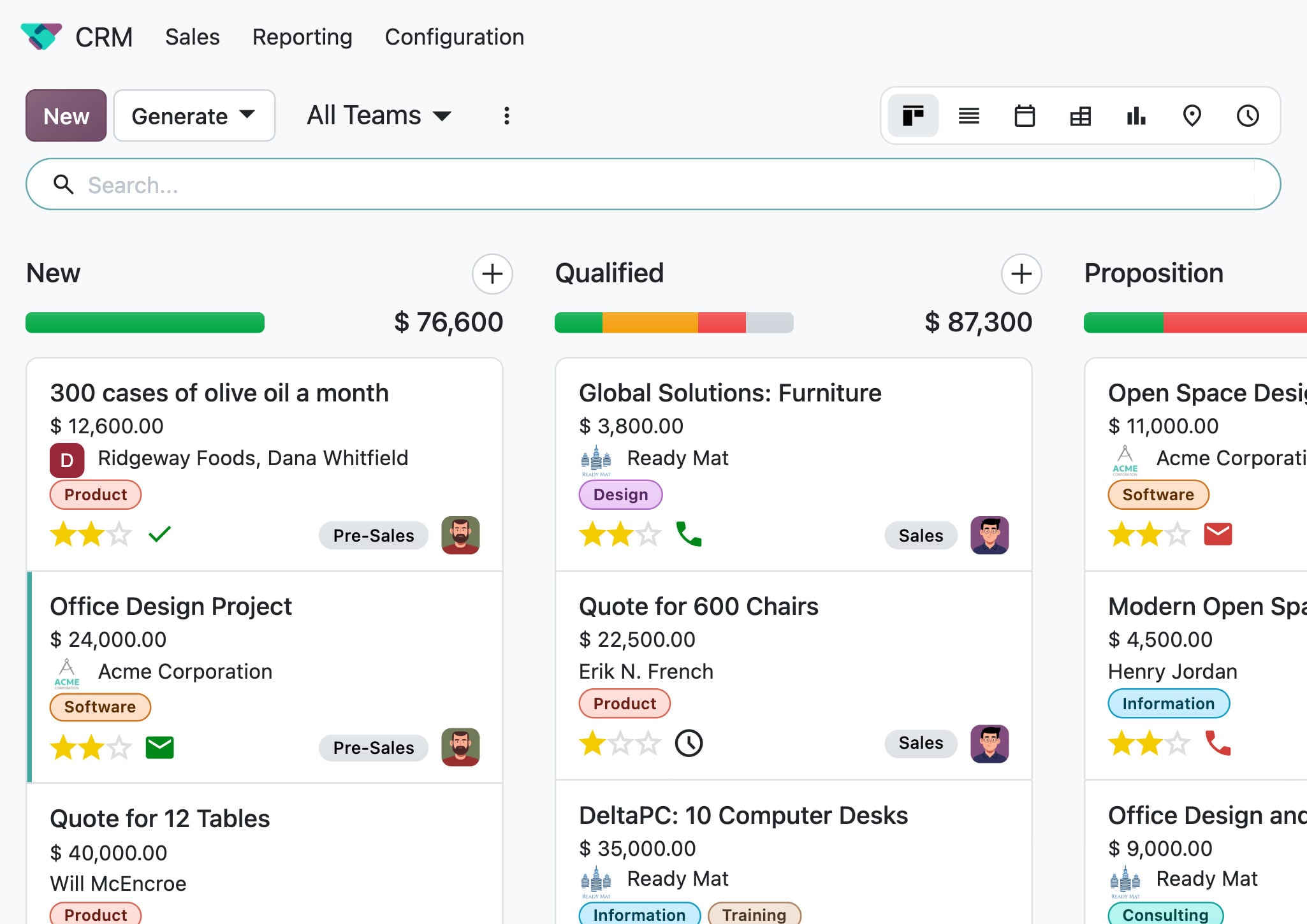Viewport: 1307px width, 924px height.
Task: Click red phone icon on Modern Open Space card
Action: pos(1218,743)
